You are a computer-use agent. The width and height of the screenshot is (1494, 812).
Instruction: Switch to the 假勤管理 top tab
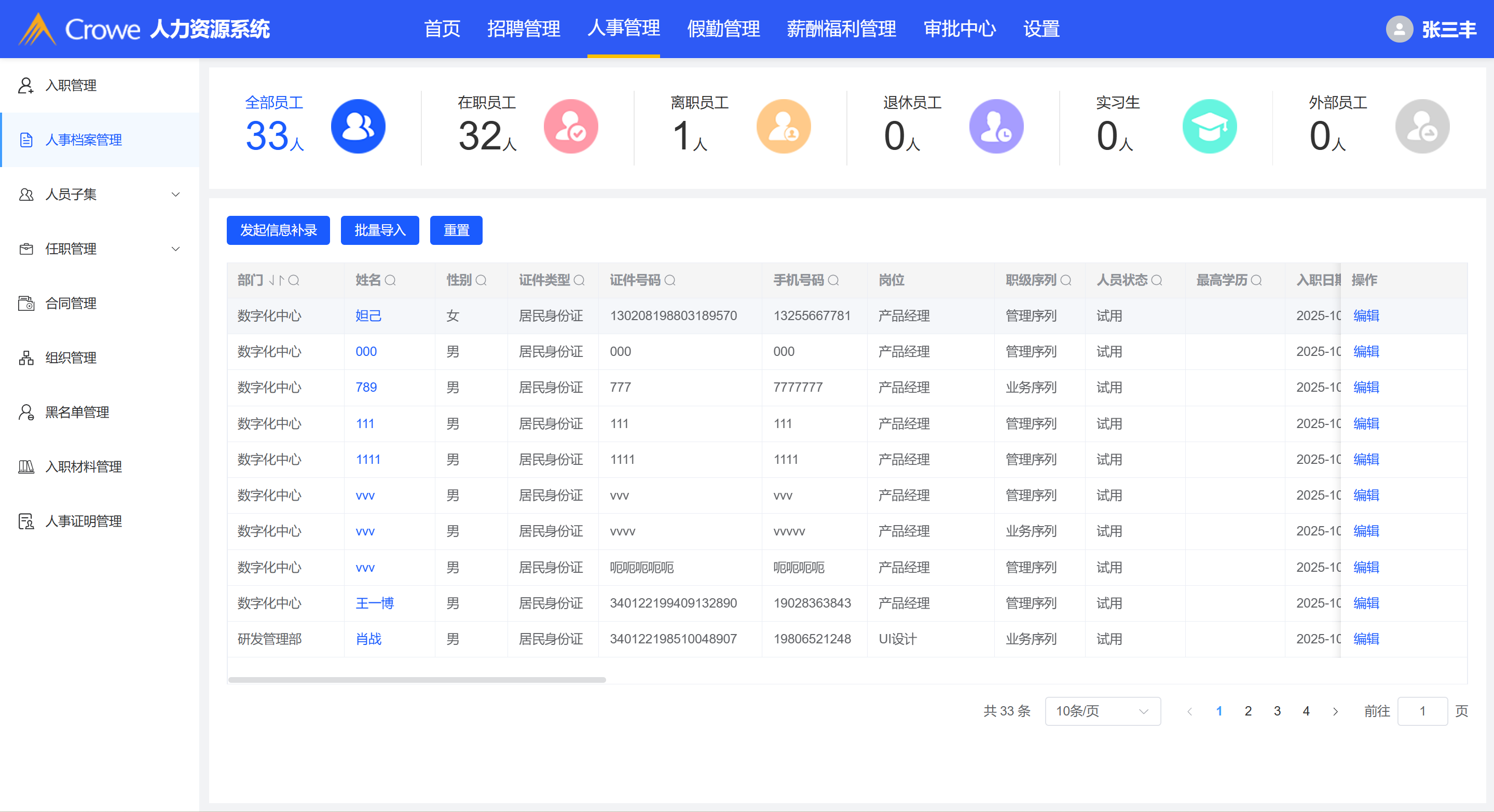click(723, 29)
